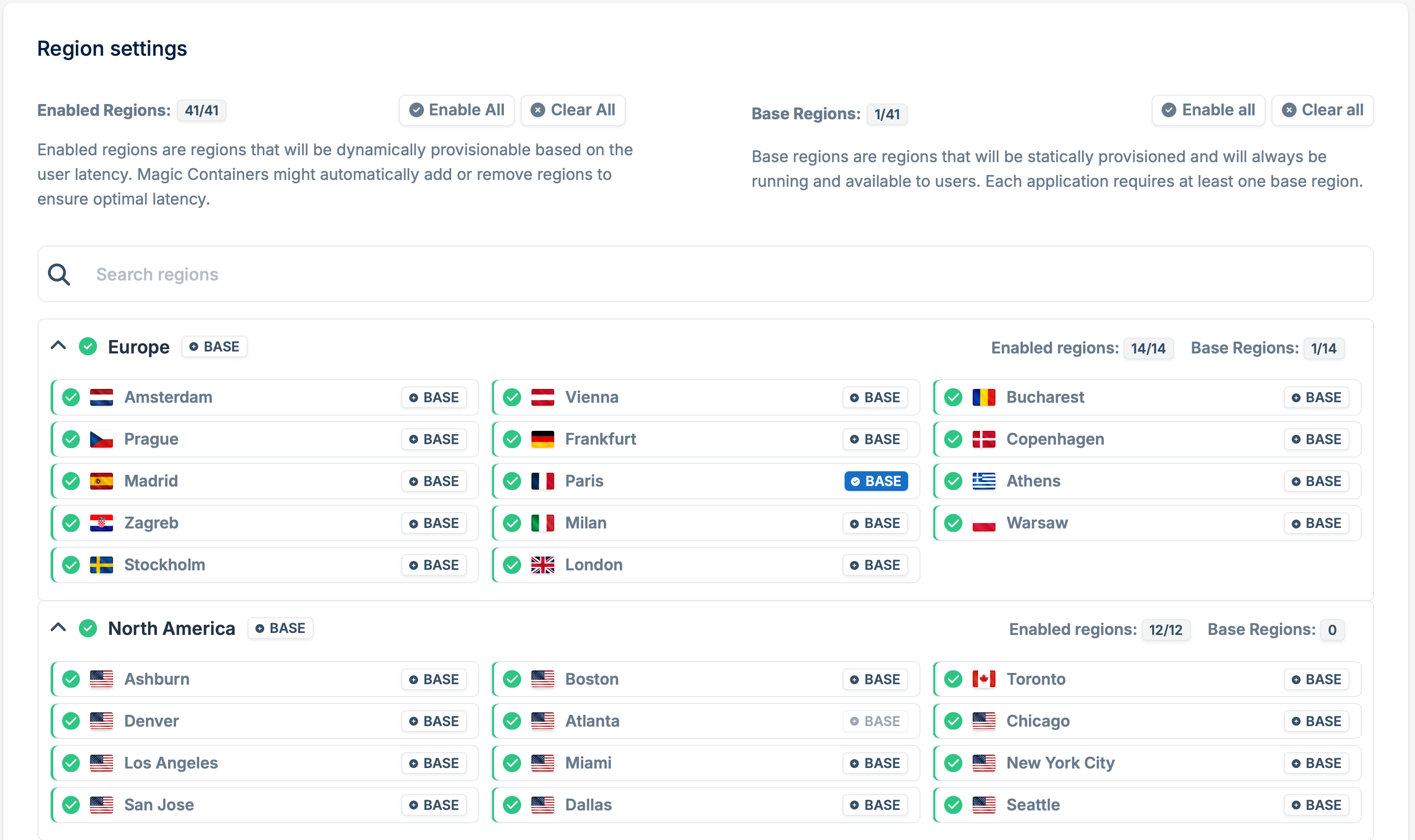Set New York City as a base region
The image size is (1415, 840).
click(1316, 763)
